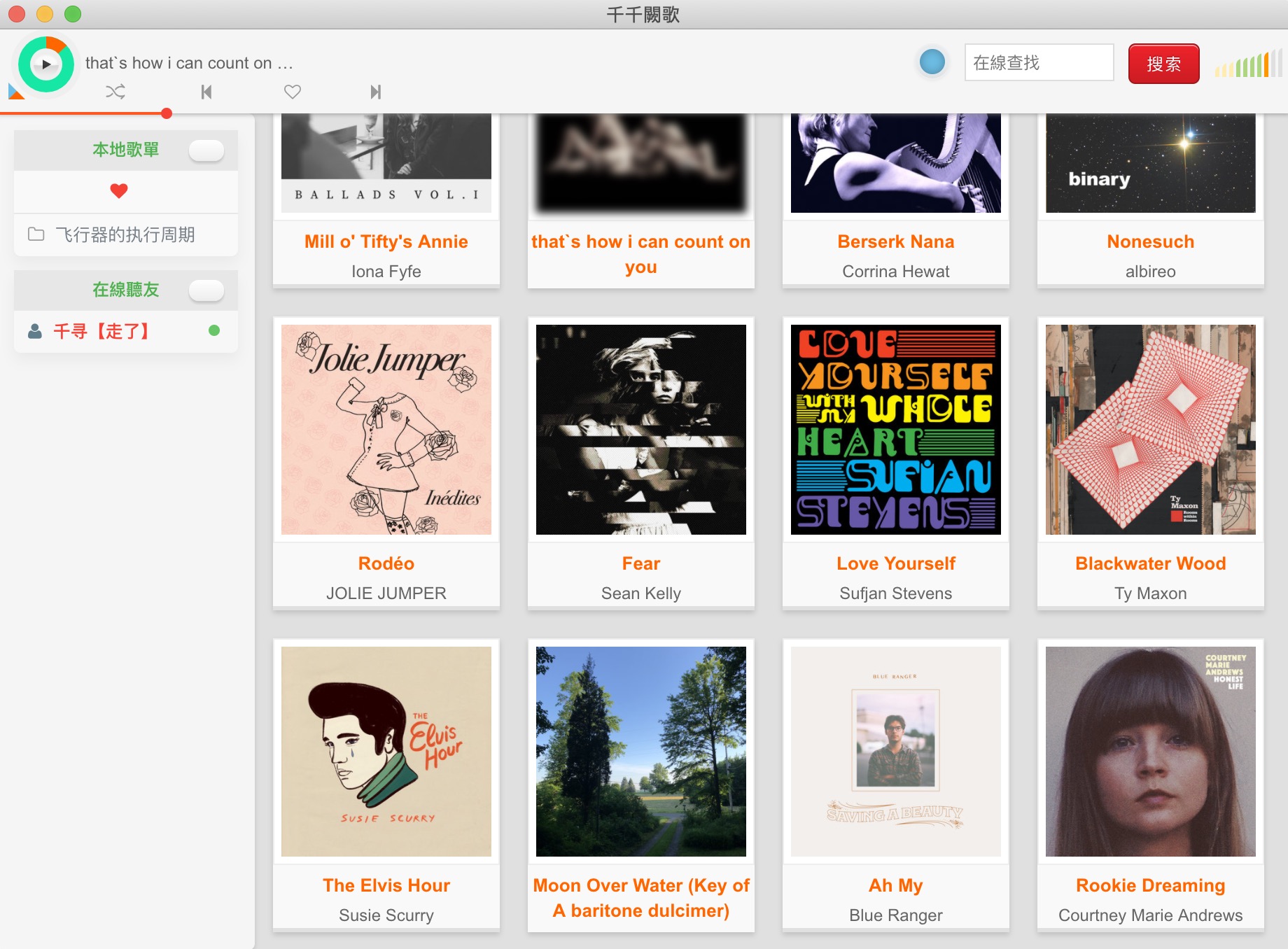Open the Saving a Beauty cover
1288x949 pixels.
[896, 752]
